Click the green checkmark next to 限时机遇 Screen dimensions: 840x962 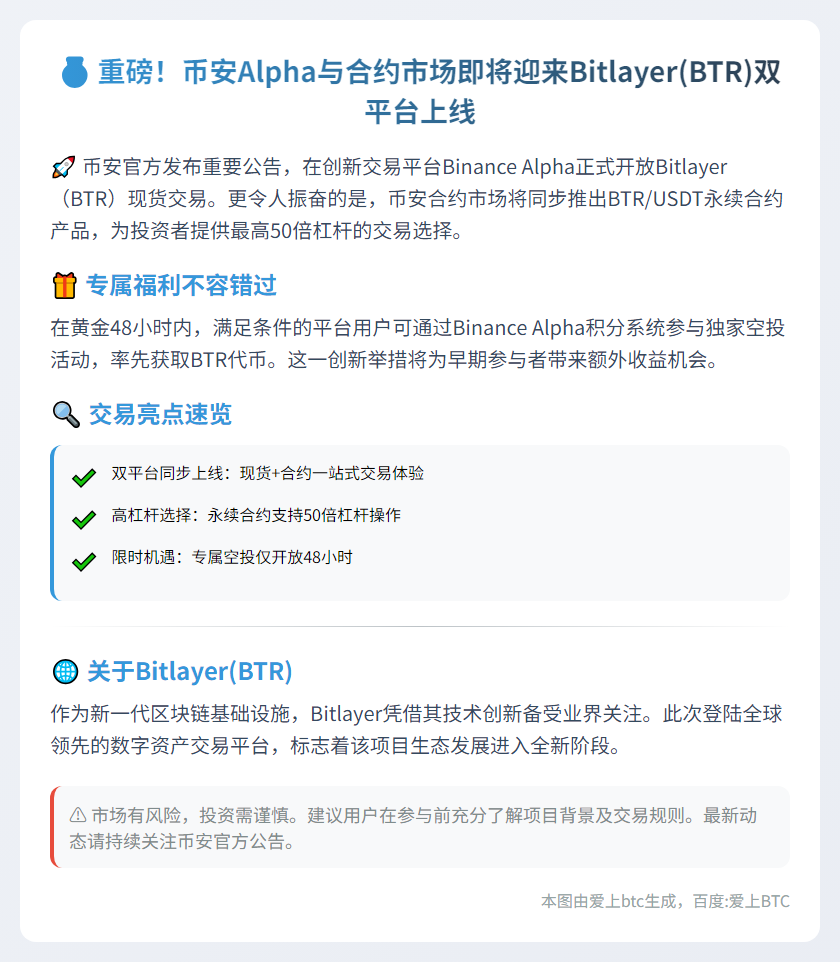pos(84,562)
